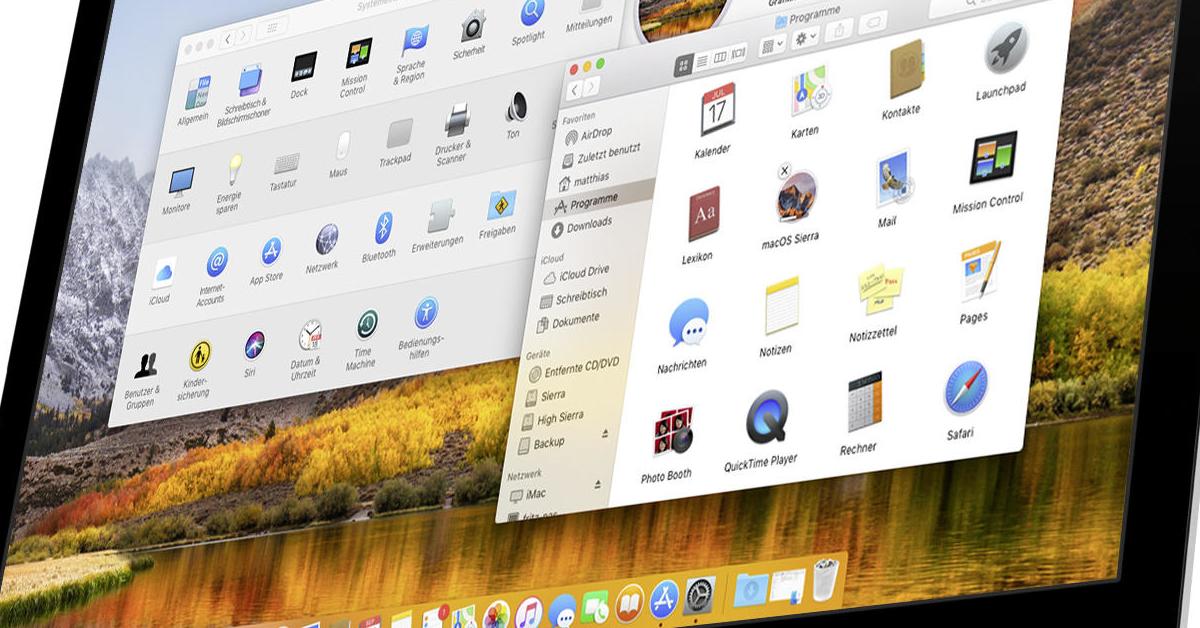The width and height of the screenshot is (1200, 628).
Task: Select Downloads in Finder sidebar
Action: (581, 226)
